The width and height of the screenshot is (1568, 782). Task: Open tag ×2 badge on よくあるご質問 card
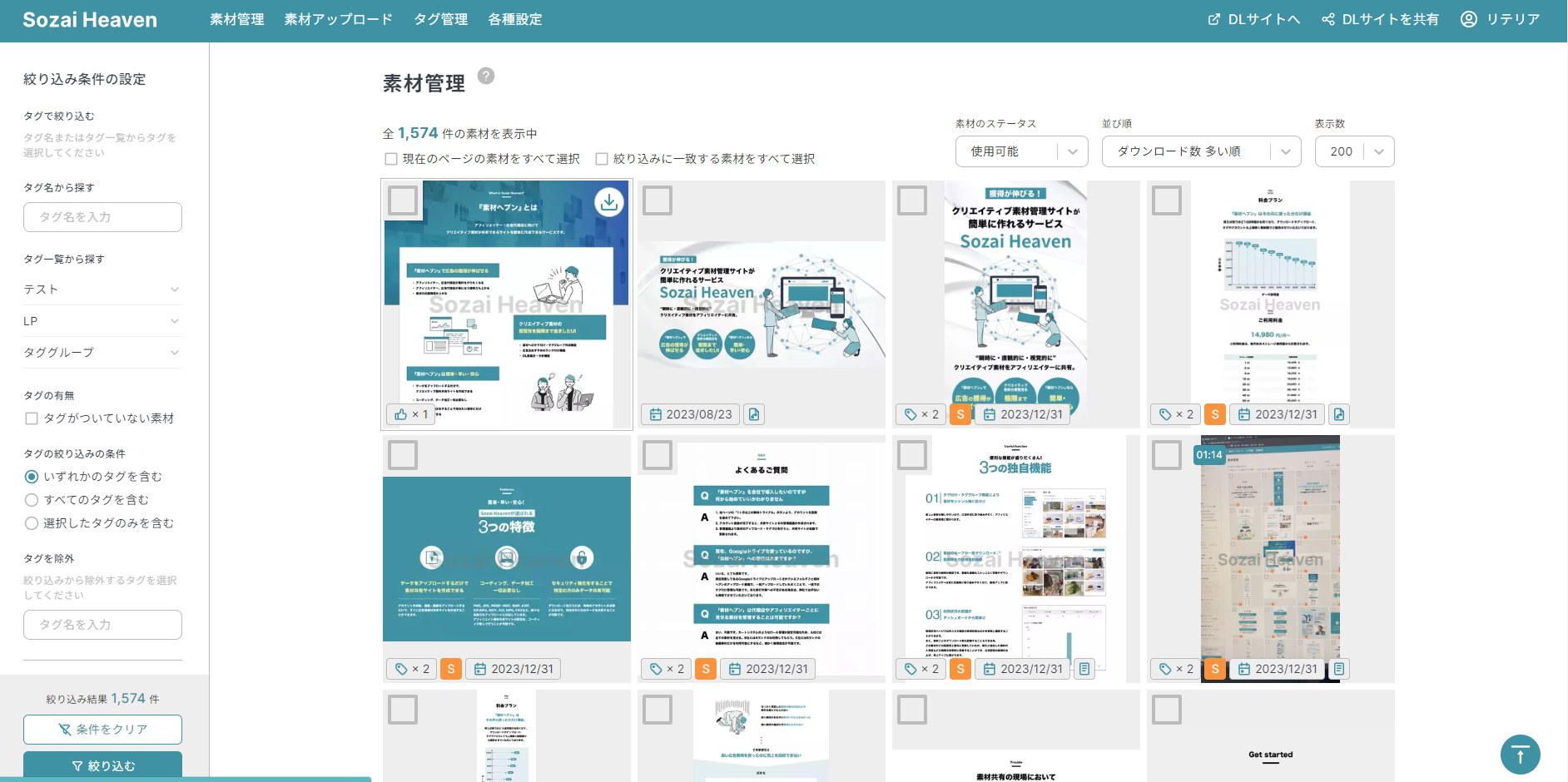point(667,669)
